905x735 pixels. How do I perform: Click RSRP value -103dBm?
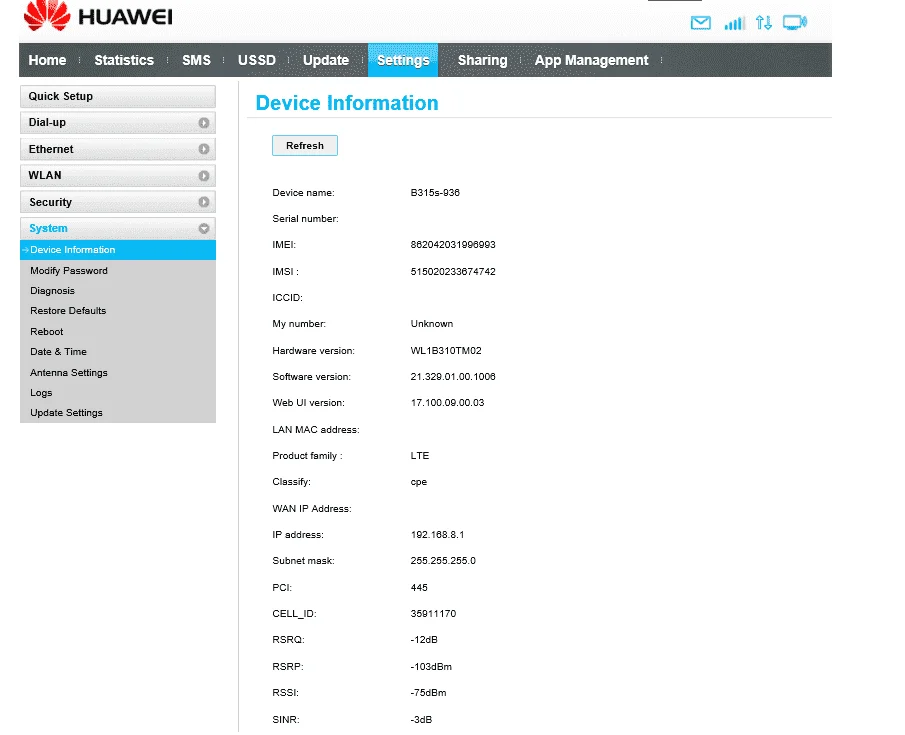[431, 667]
